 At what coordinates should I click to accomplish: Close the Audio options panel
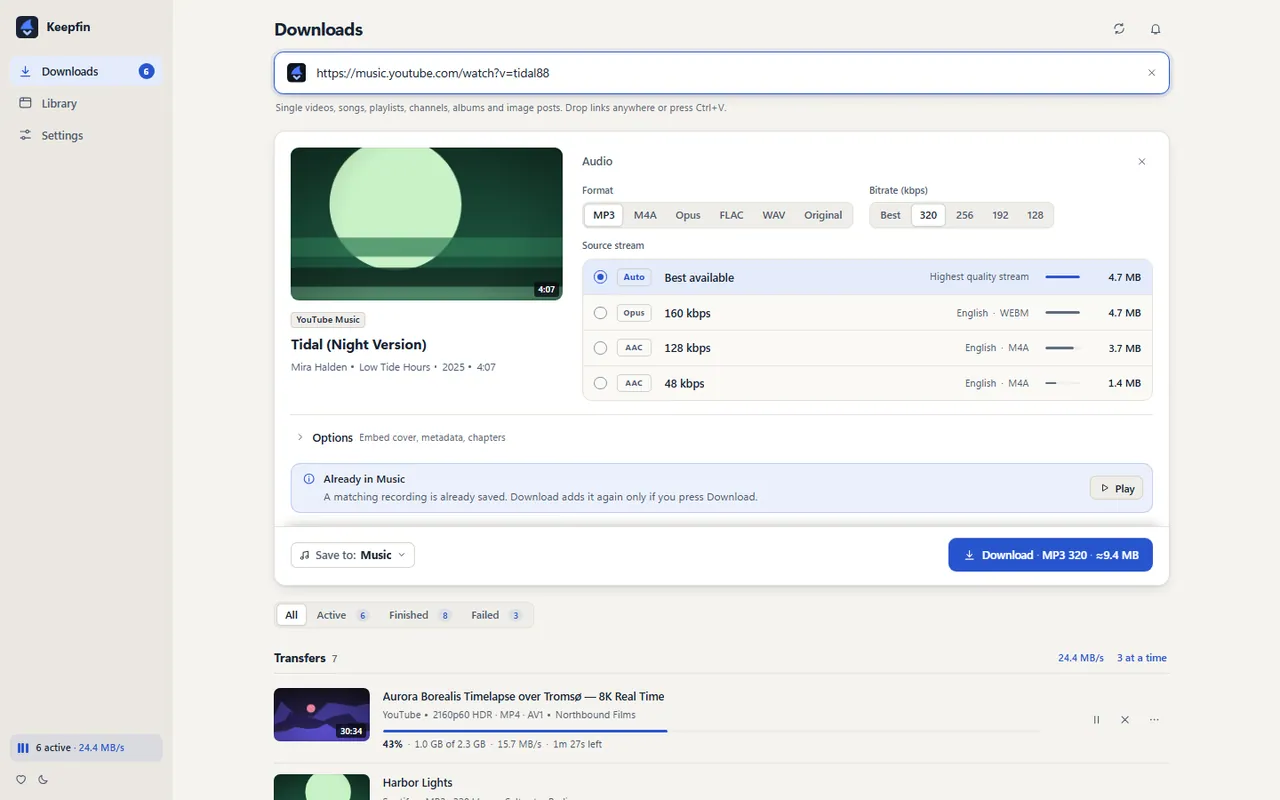tap(1142, 161)
